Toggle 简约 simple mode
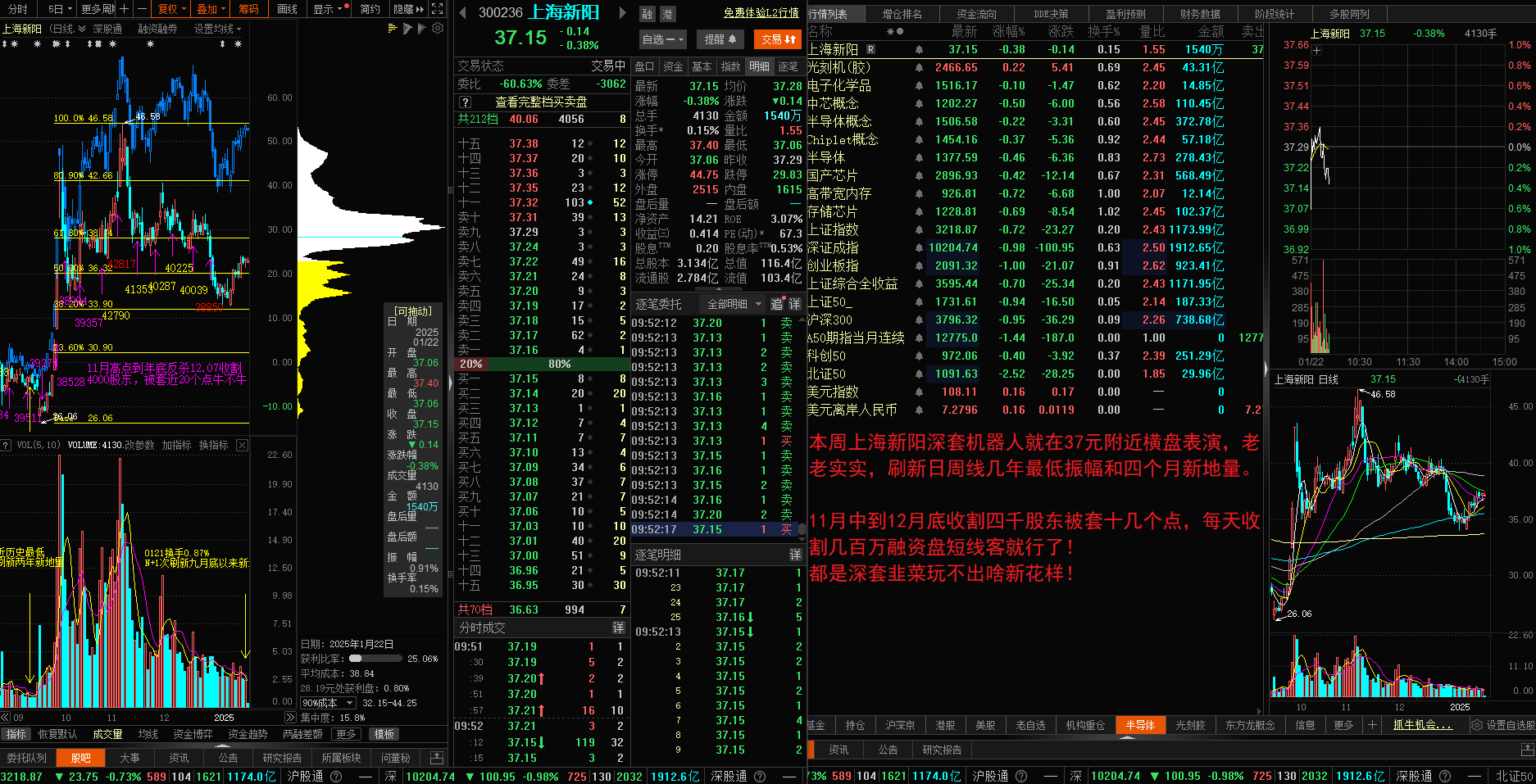1536x784 pixels. pos(370,9)
